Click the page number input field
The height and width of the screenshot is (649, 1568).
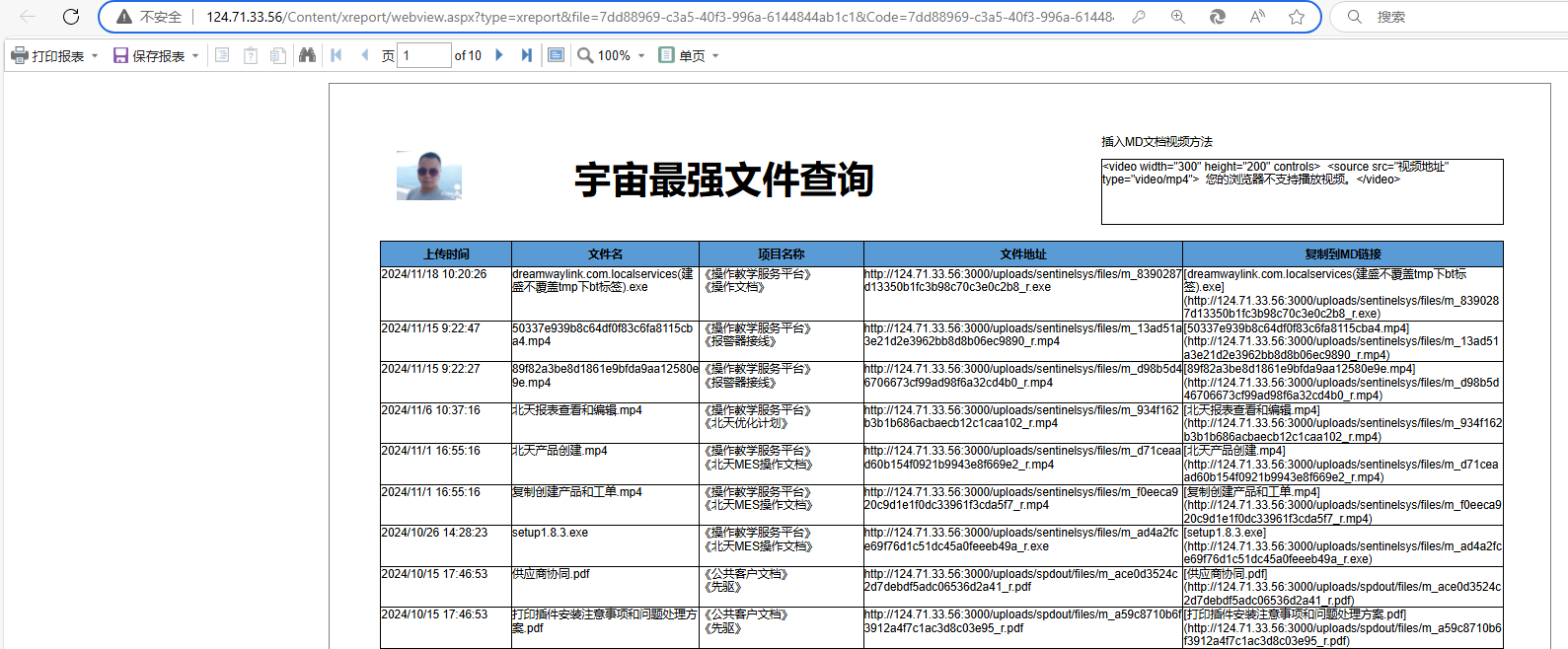point(424,55)
